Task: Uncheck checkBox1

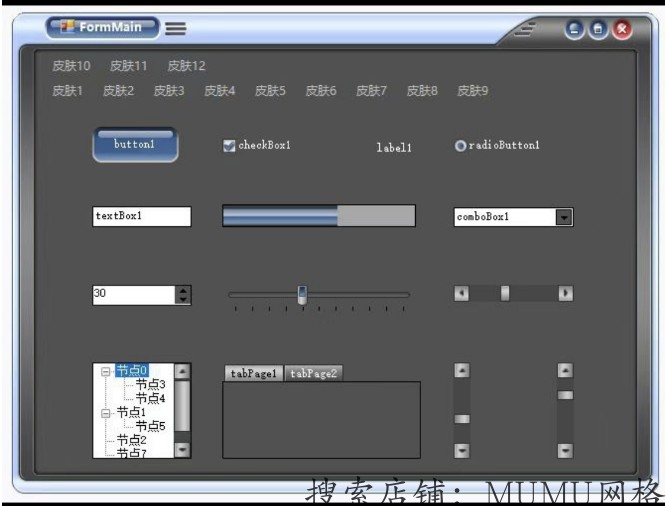Action: [229, 146]
